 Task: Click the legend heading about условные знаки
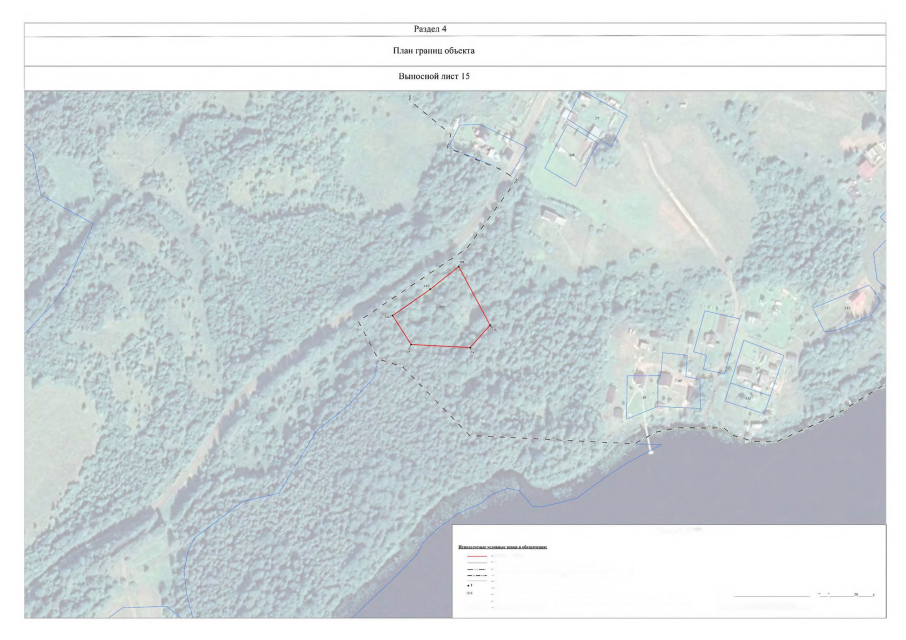(503, 548)
